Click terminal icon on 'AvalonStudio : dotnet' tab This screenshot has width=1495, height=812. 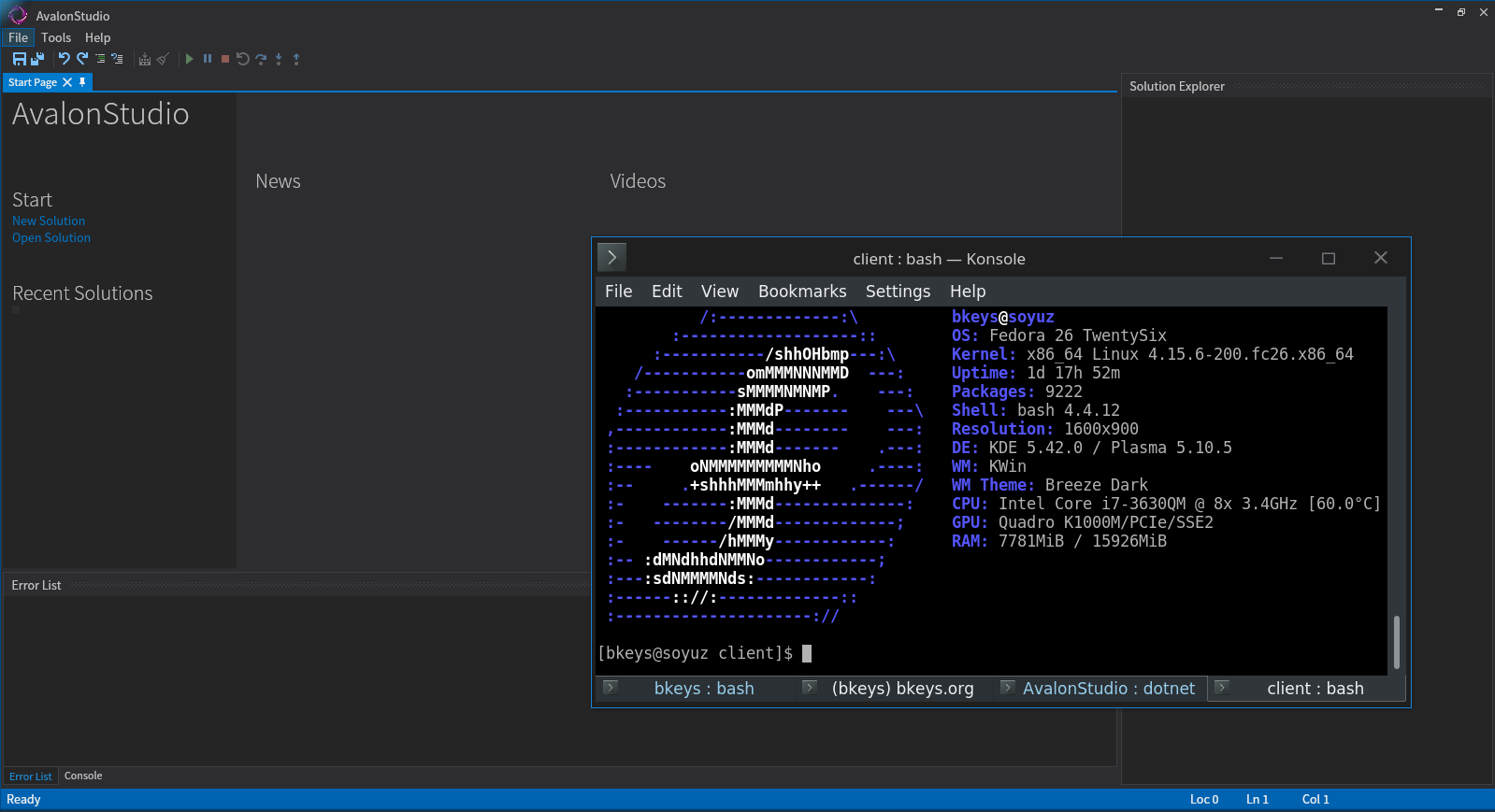[1007, 688]
